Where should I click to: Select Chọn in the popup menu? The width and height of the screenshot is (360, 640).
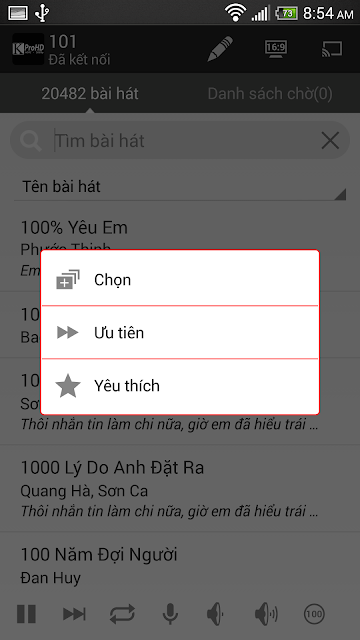tap(180, 278)
